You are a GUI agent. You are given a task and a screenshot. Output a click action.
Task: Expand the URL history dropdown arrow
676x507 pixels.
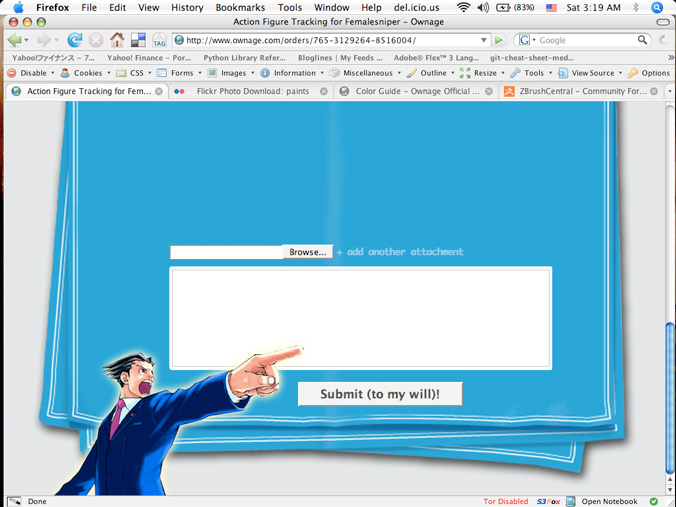pos(484,40)
